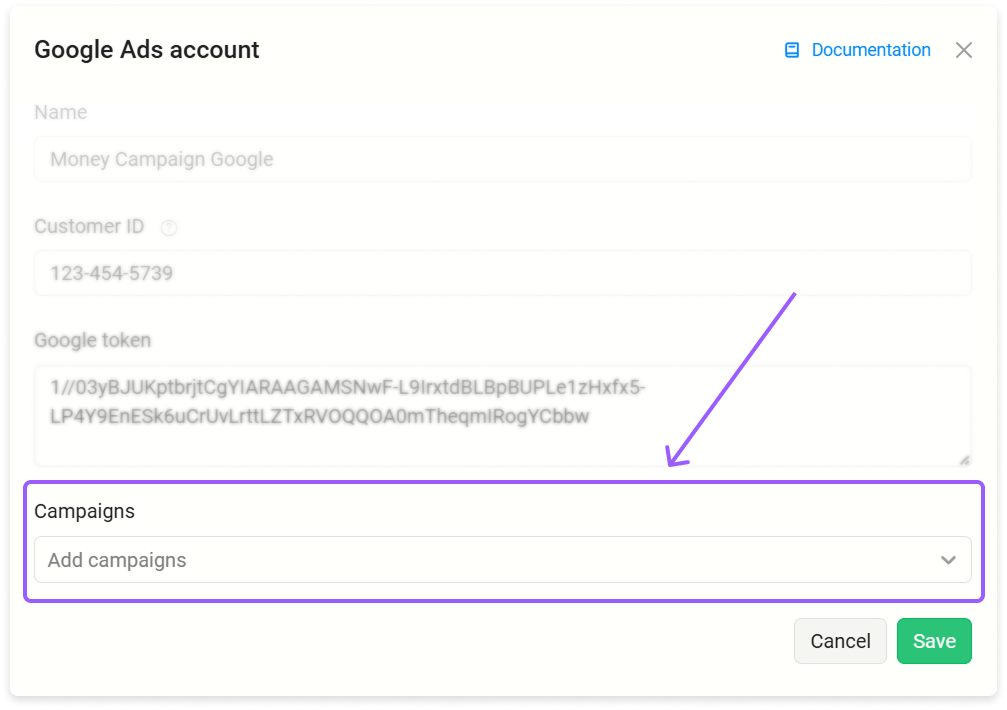Click the Name label text
The width and height of the screenshot is (1007, 710).
tap(60, 112)
